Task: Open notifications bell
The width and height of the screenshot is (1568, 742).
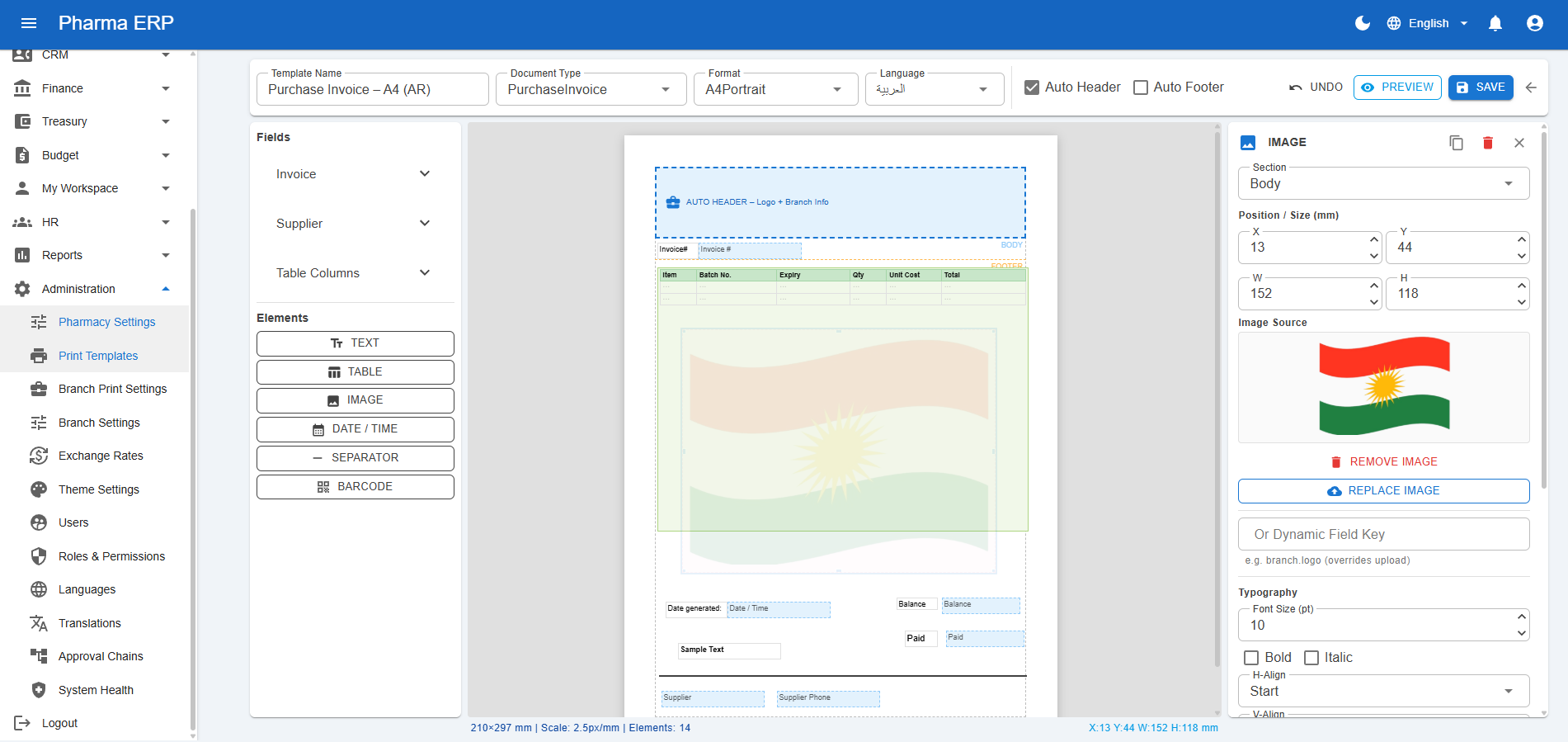Action: pyautogui.click(x=1495, y=23)
